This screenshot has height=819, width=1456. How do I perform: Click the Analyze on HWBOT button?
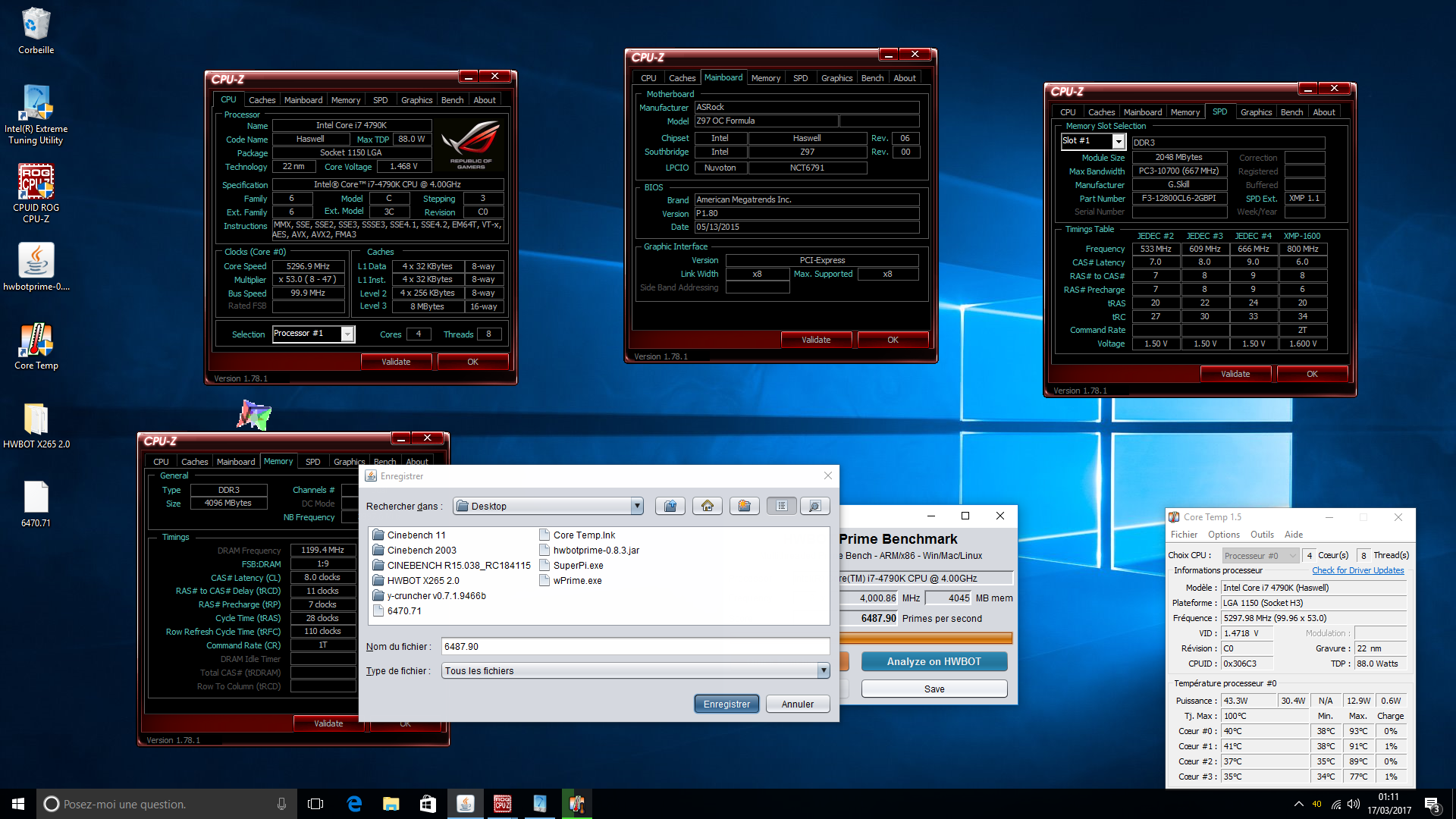coord(934,661)
